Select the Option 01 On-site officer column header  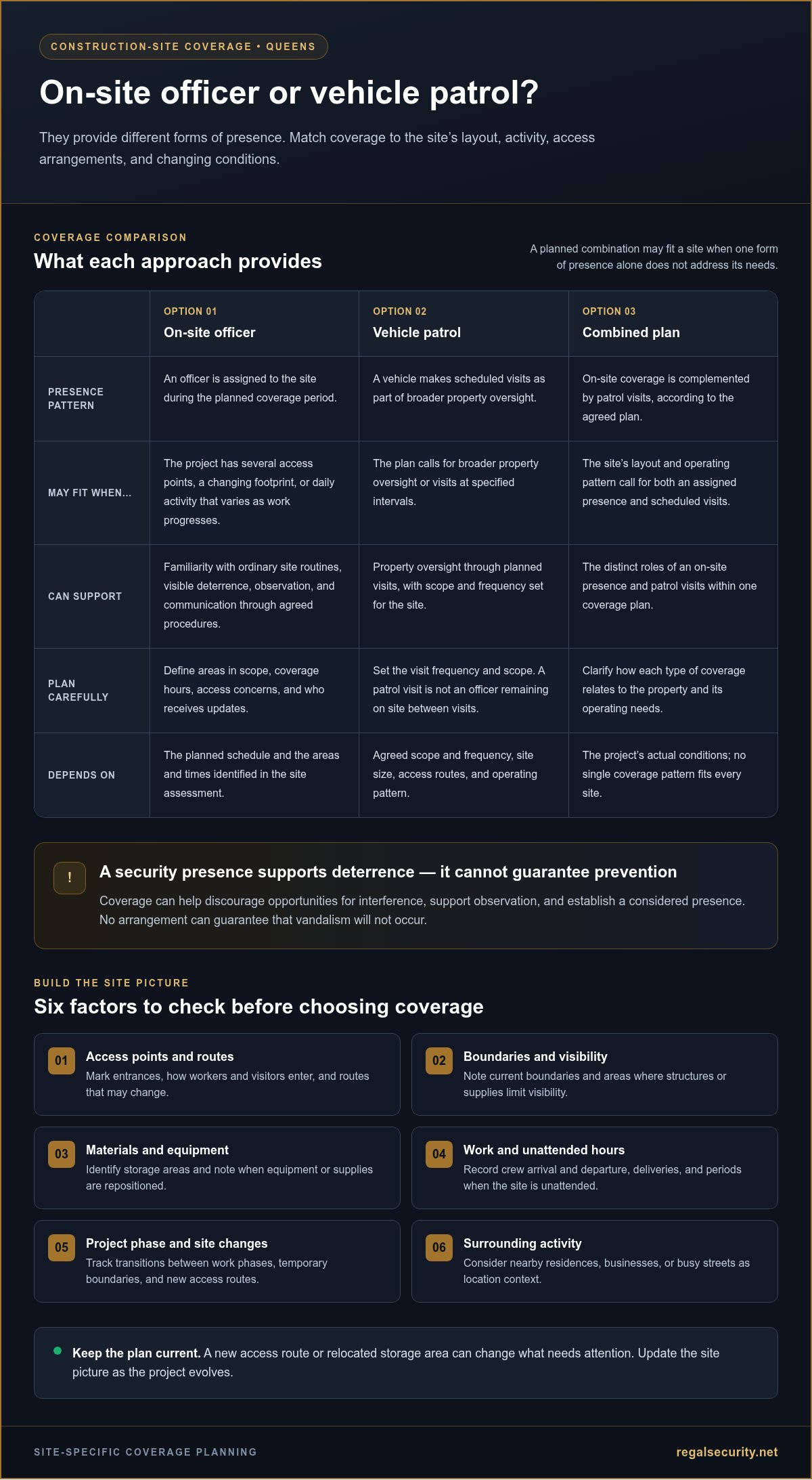click(x=254, y=324)
